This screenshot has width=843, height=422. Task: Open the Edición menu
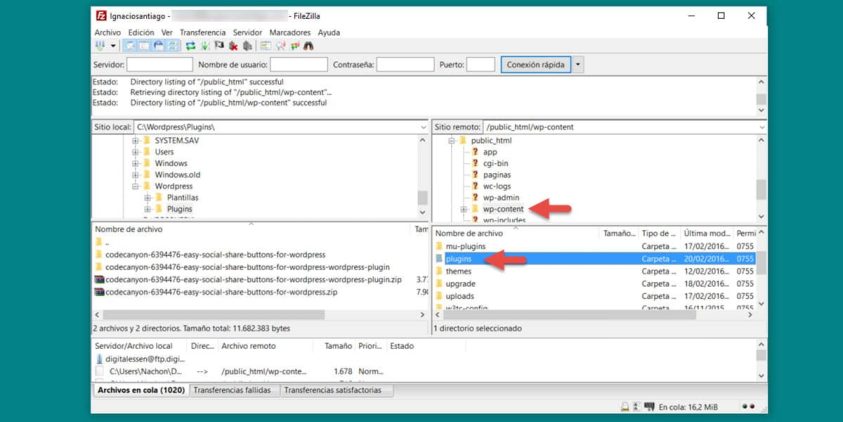click(x=141, y=32)
